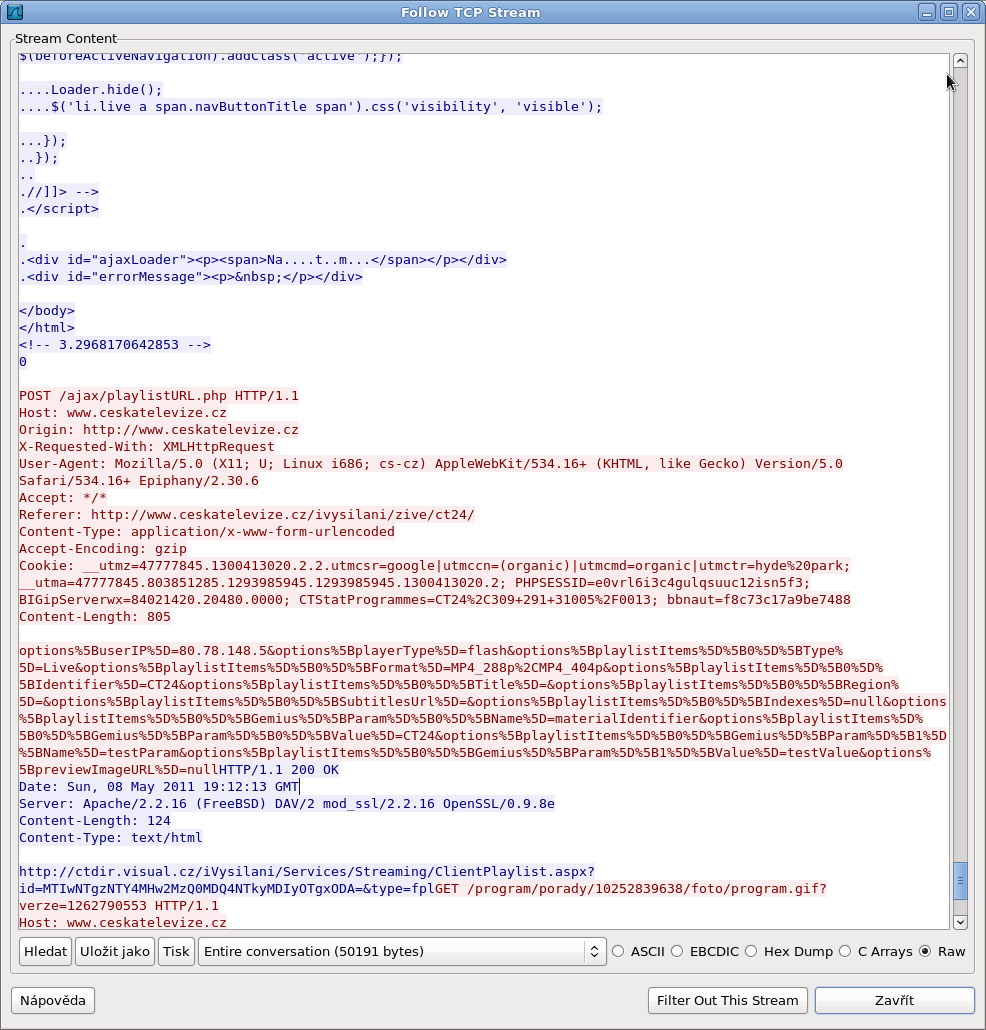986x1030 pixels.
Task: Click the Content-Length: 805 line
Action: [x=95, y=617]
